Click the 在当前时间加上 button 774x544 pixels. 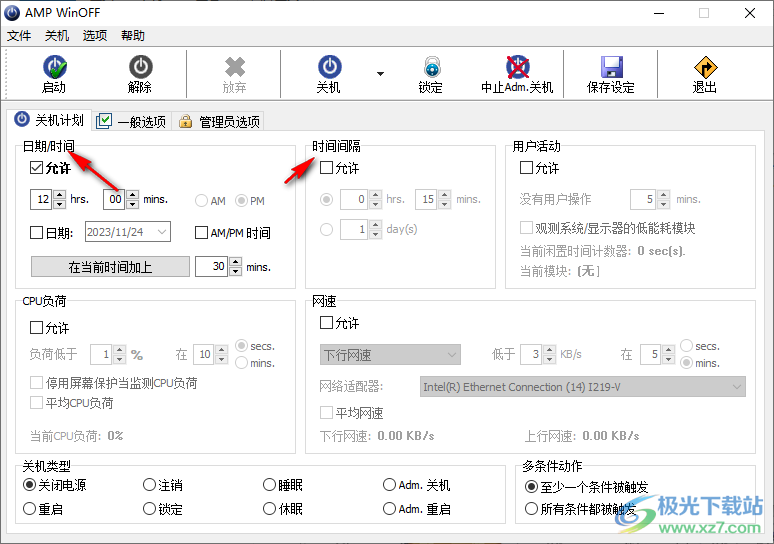point(110,267)
